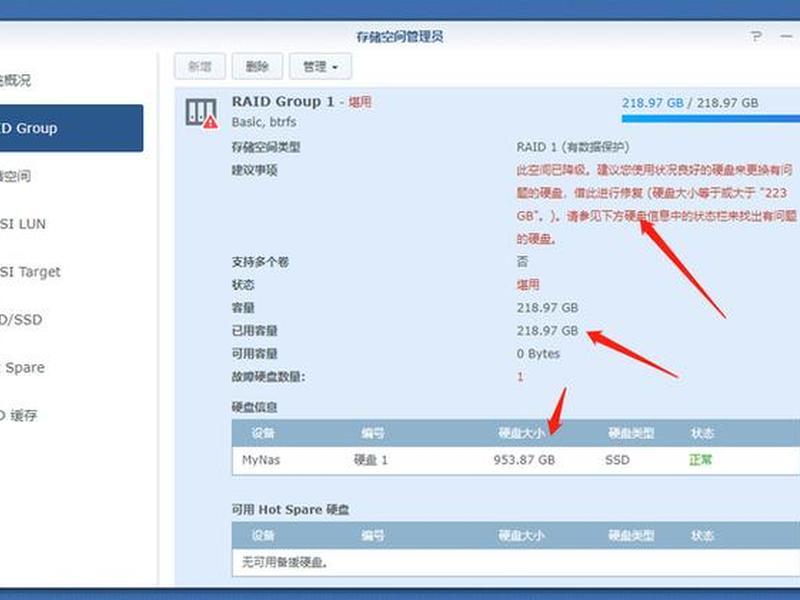Click the red 堪用 status next to the title

tap(360, 102)
